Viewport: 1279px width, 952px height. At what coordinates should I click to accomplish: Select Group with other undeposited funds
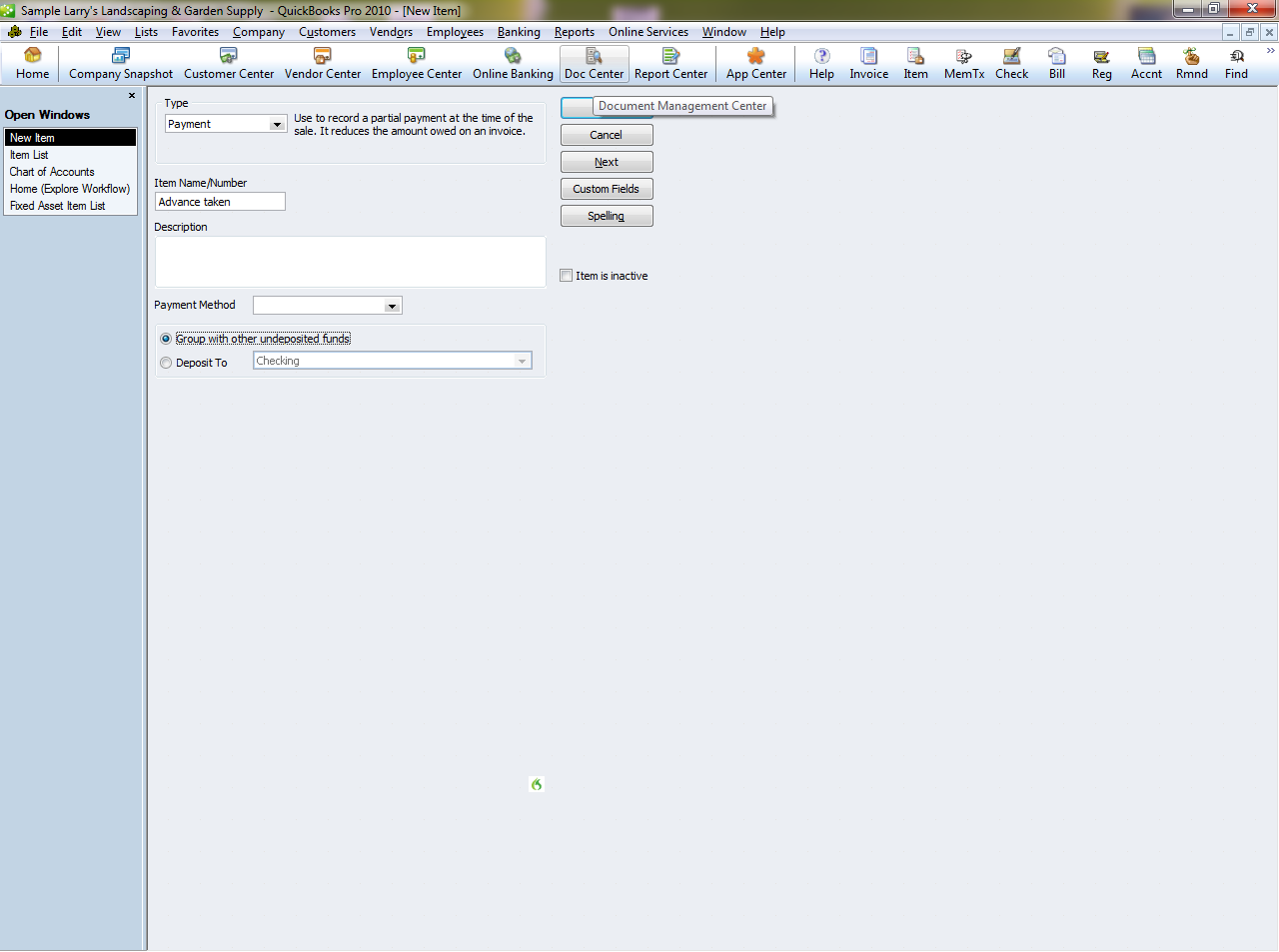point(166,339)
